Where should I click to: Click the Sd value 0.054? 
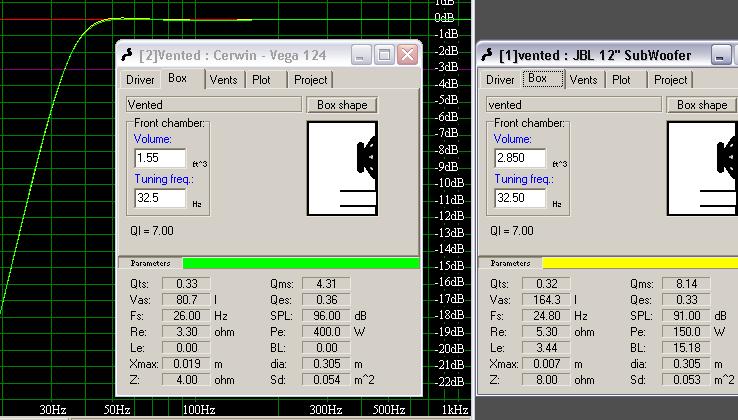pos(326,380)
